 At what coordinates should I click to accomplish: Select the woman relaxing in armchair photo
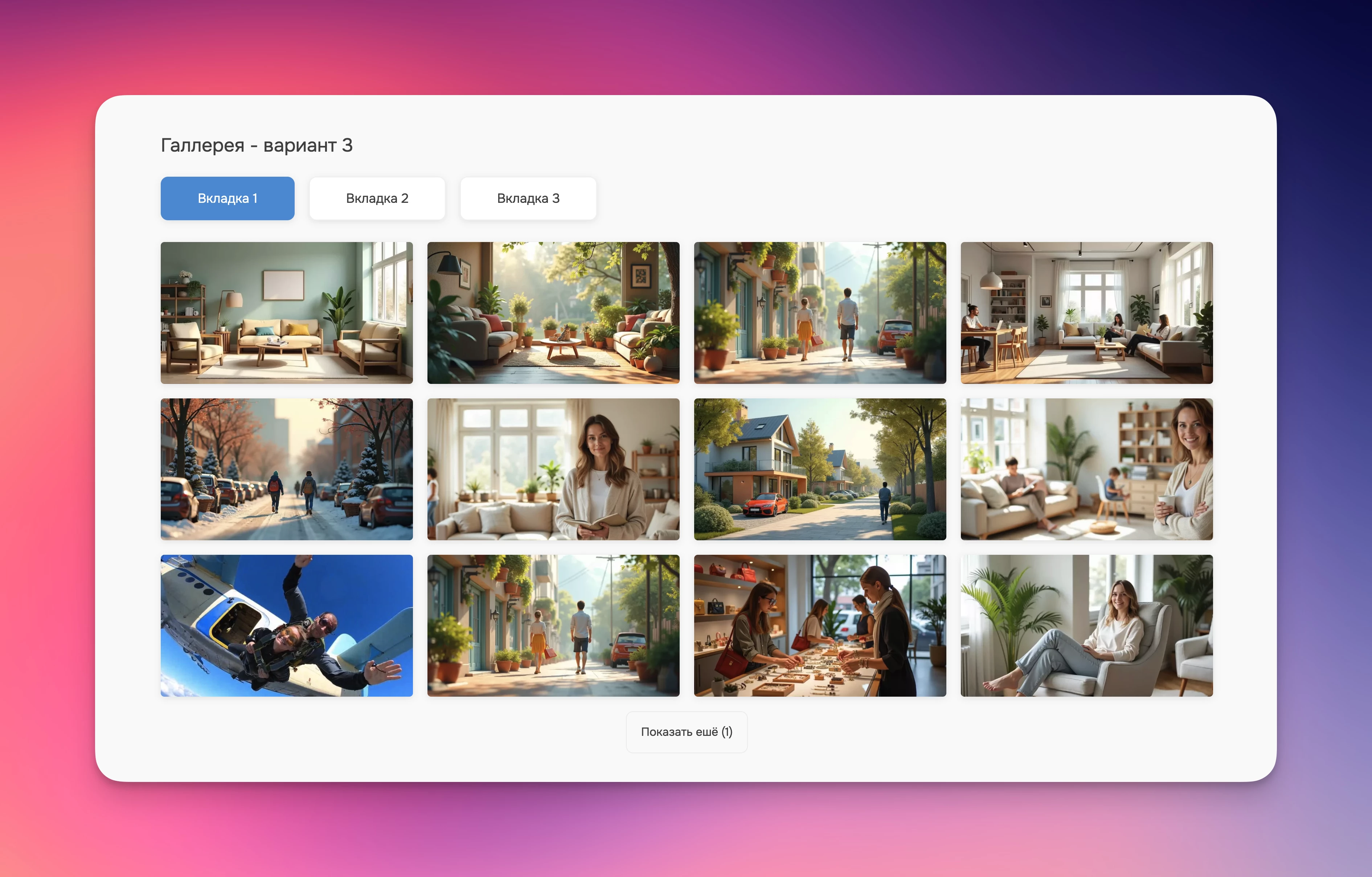pos(1086,625)
